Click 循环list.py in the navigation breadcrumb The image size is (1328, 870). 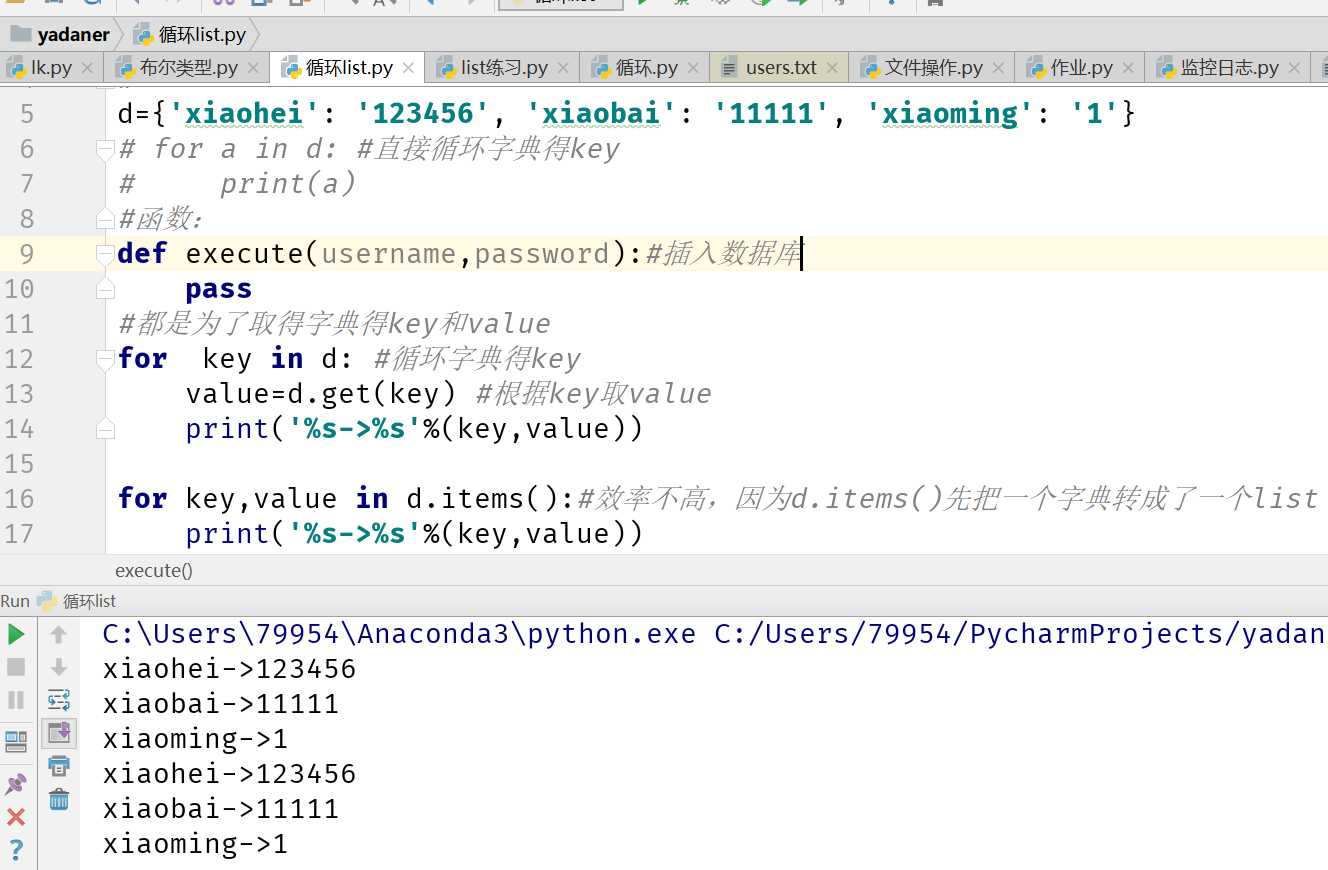pyautogui.click(x=202, y=35)
